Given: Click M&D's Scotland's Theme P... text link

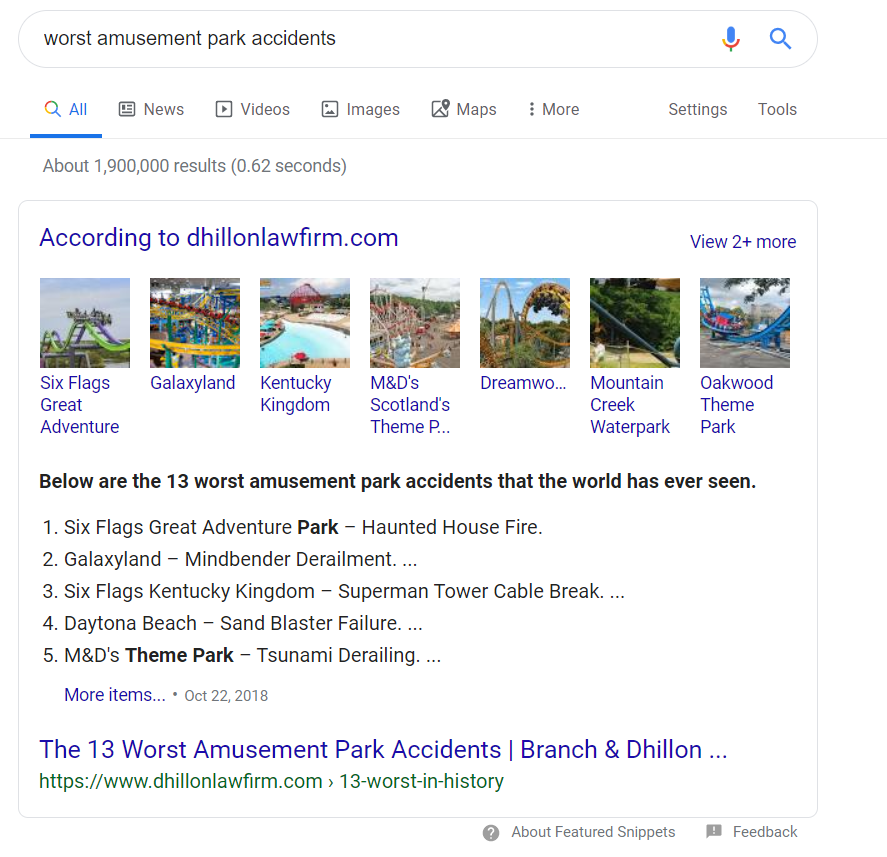Looking at the screenshot, I should [410, 404].
